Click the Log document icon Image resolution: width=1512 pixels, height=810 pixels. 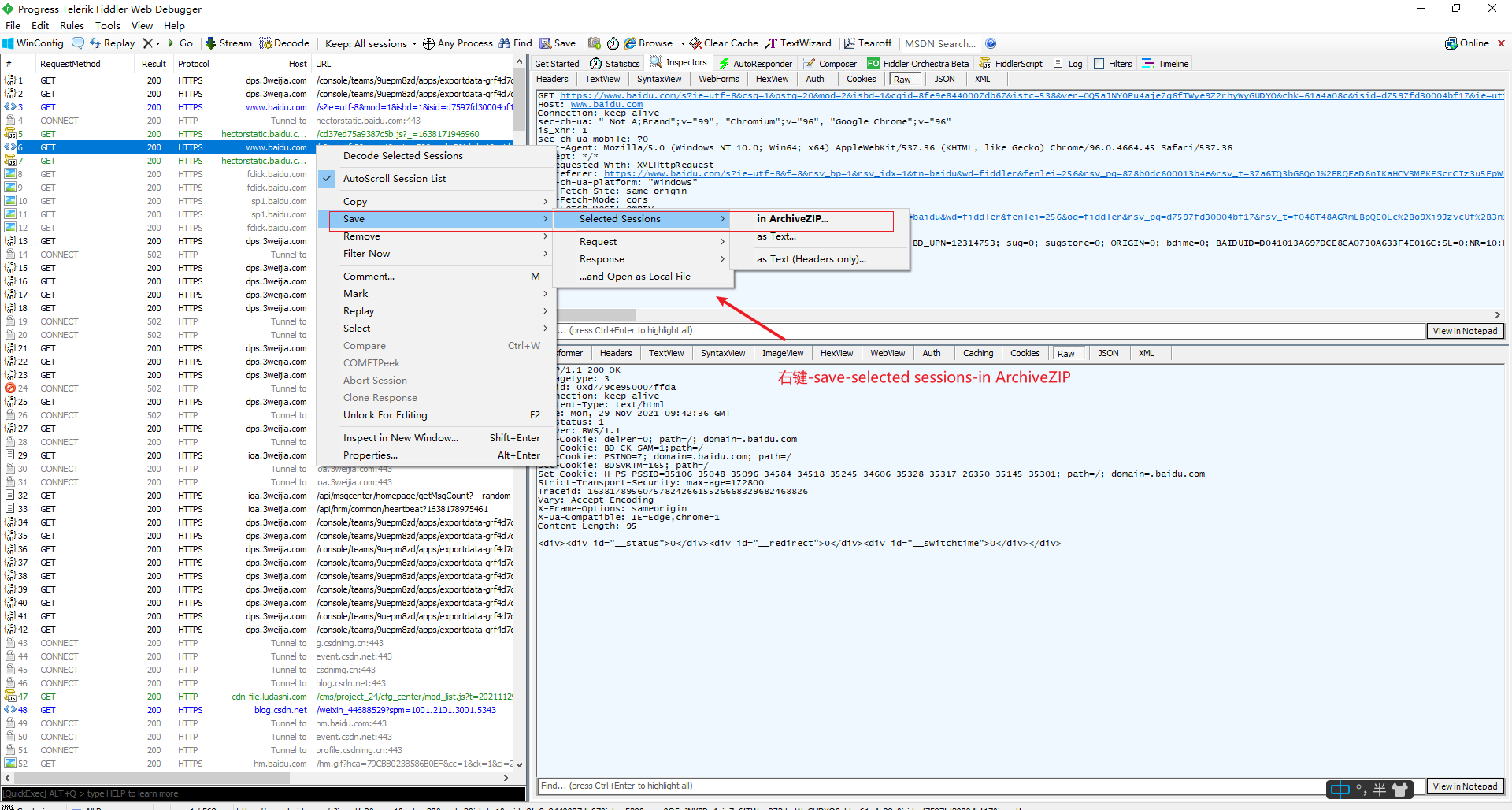click(x=1058, y=63)
